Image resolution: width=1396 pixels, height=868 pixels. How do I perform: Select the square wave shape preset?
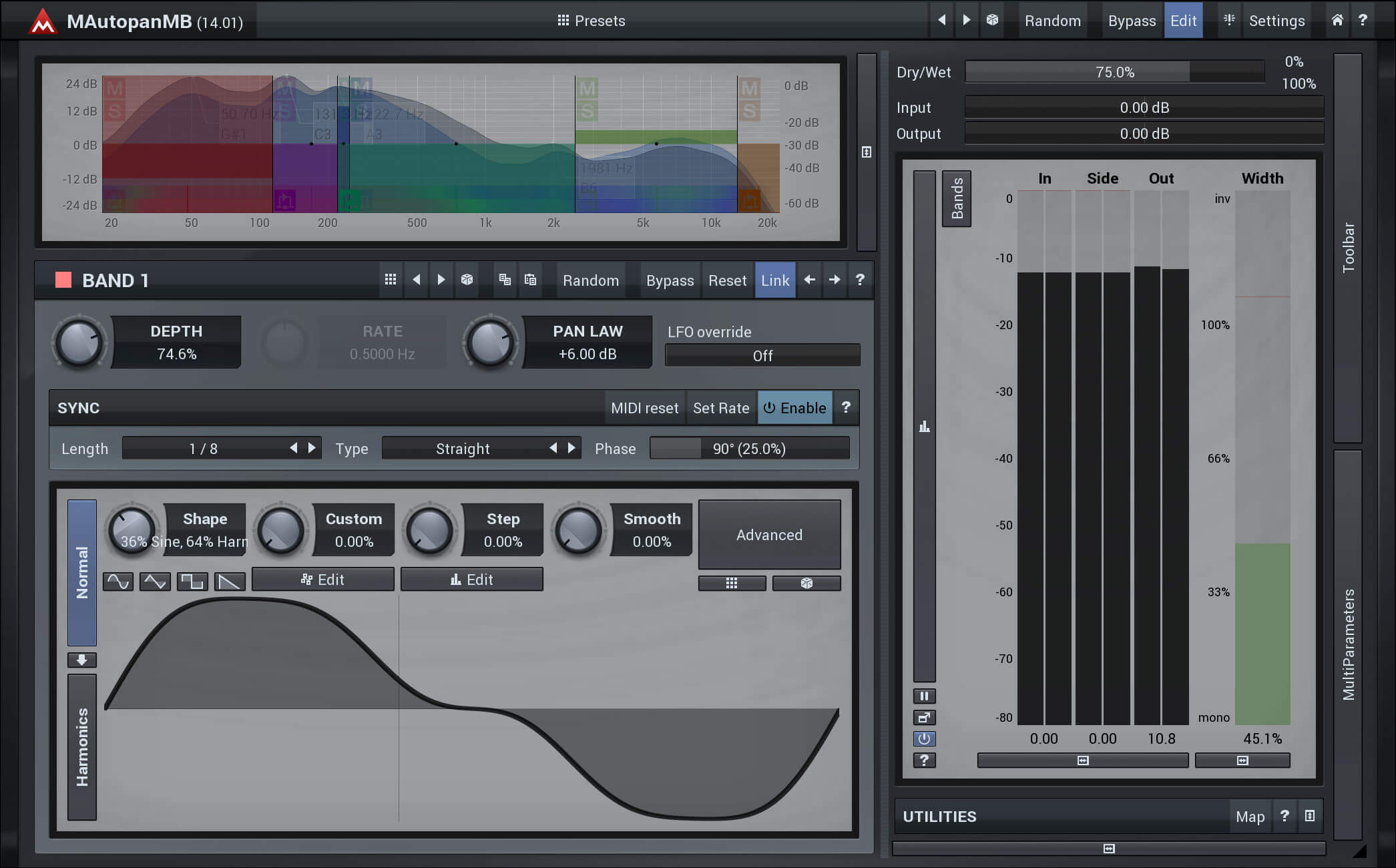pyautogui.click(x=192, y=582)
